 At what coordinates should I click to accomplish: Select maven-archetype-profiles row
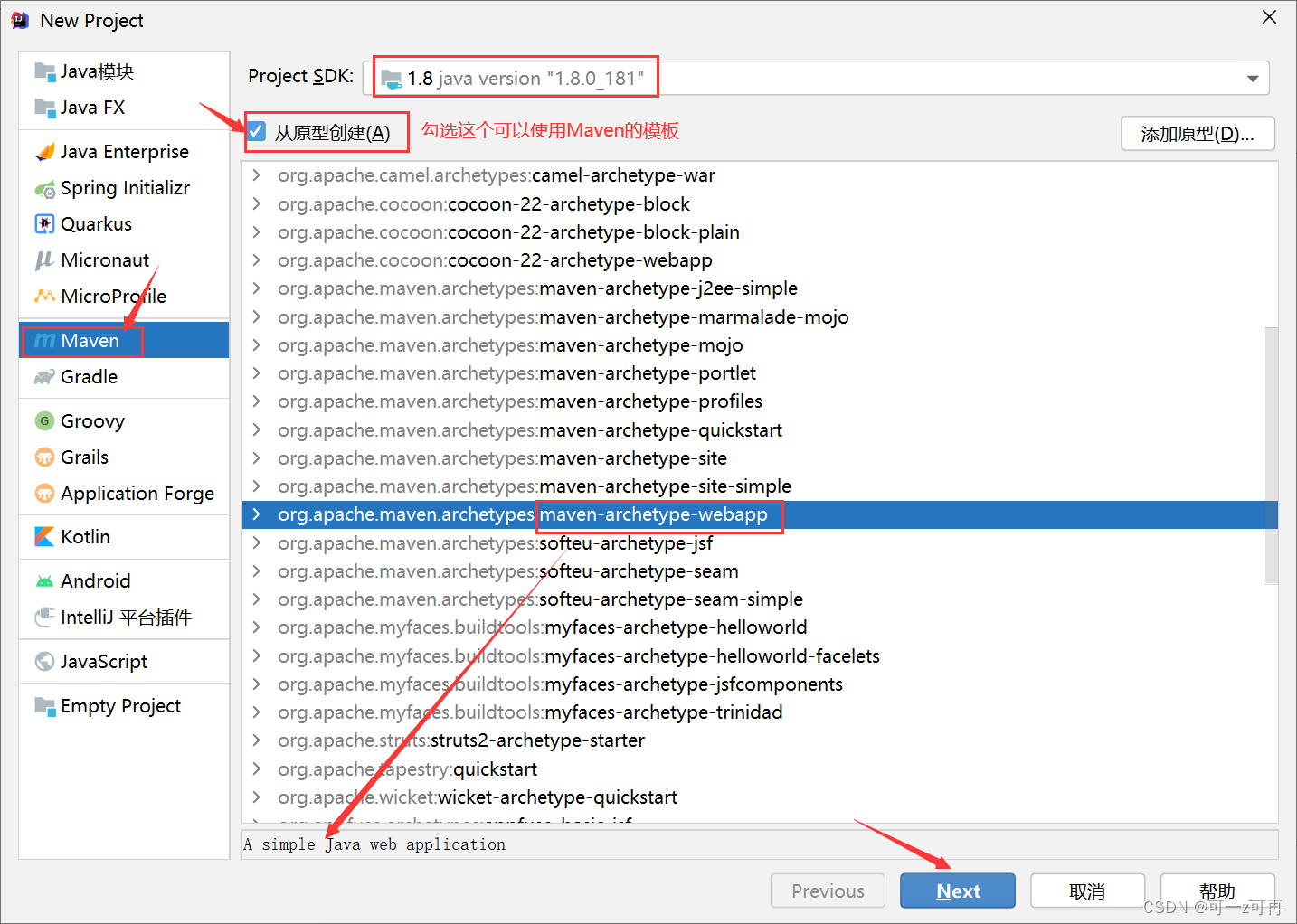[760, 401]
